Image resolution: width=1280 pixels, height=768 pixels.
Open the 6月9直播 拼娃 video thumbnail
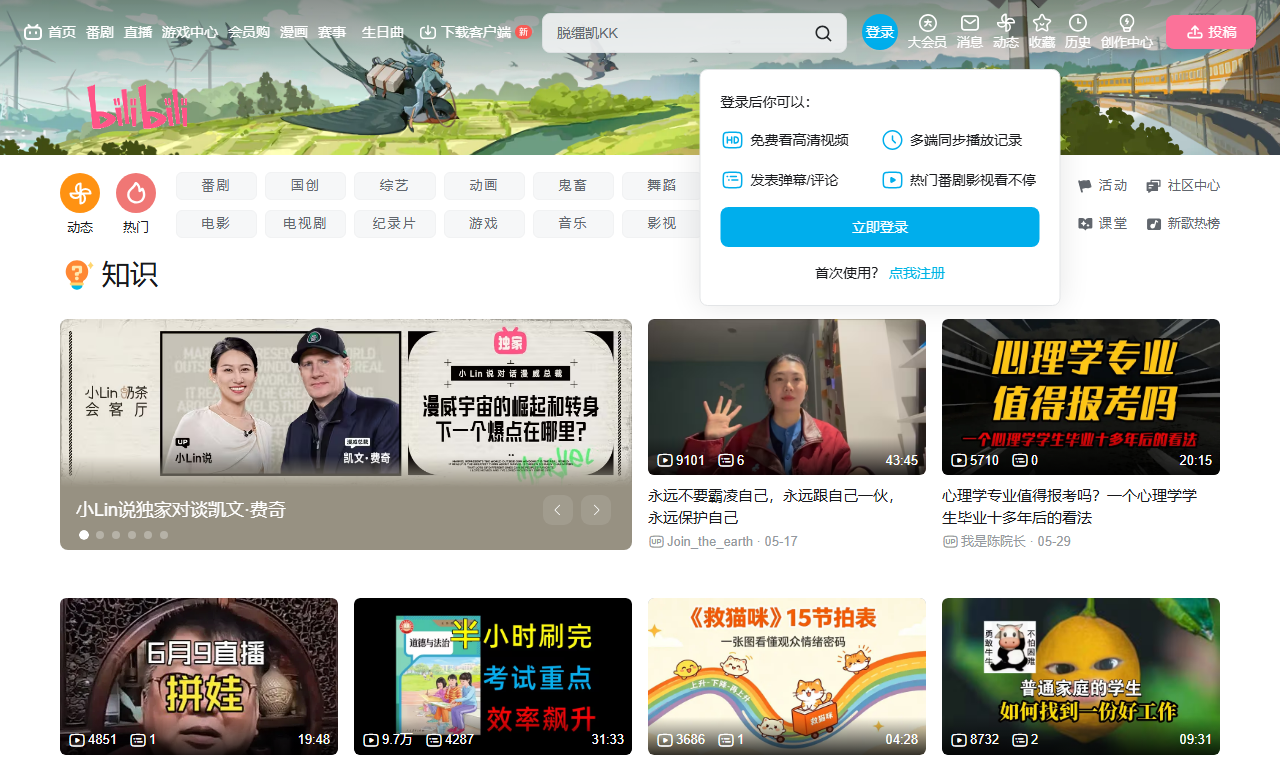(x=199, y=676)
